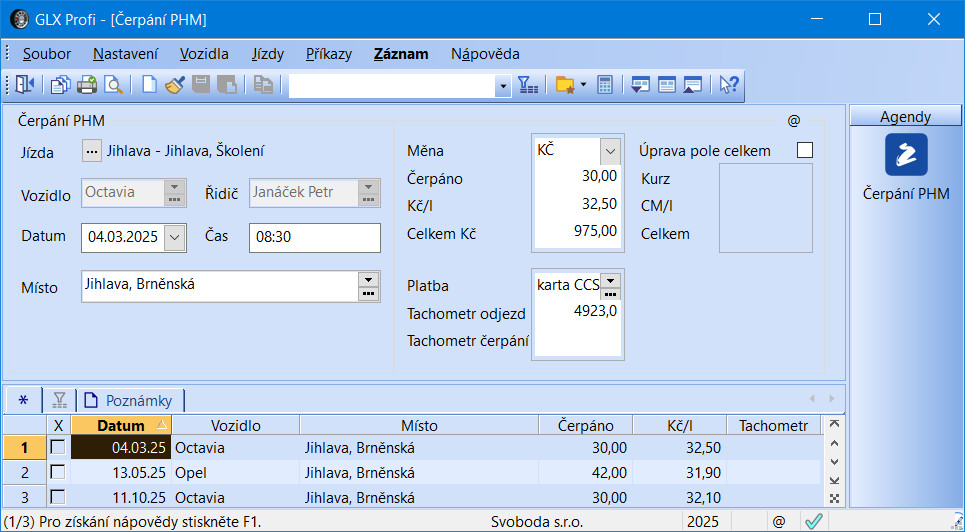
Task: Click the filter funnel toolbar icon
Action: [x=528, y=85]
